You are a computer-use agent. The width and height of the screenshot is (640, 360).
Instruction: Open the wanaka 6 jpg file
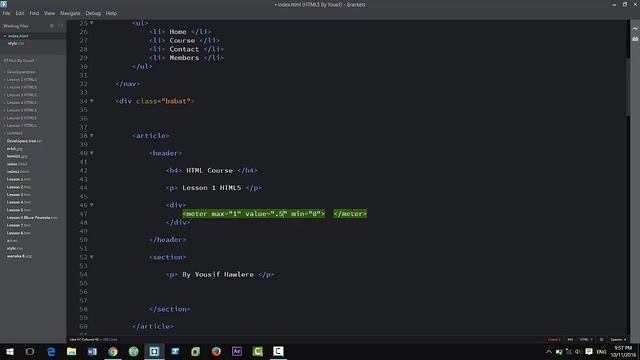19,256
